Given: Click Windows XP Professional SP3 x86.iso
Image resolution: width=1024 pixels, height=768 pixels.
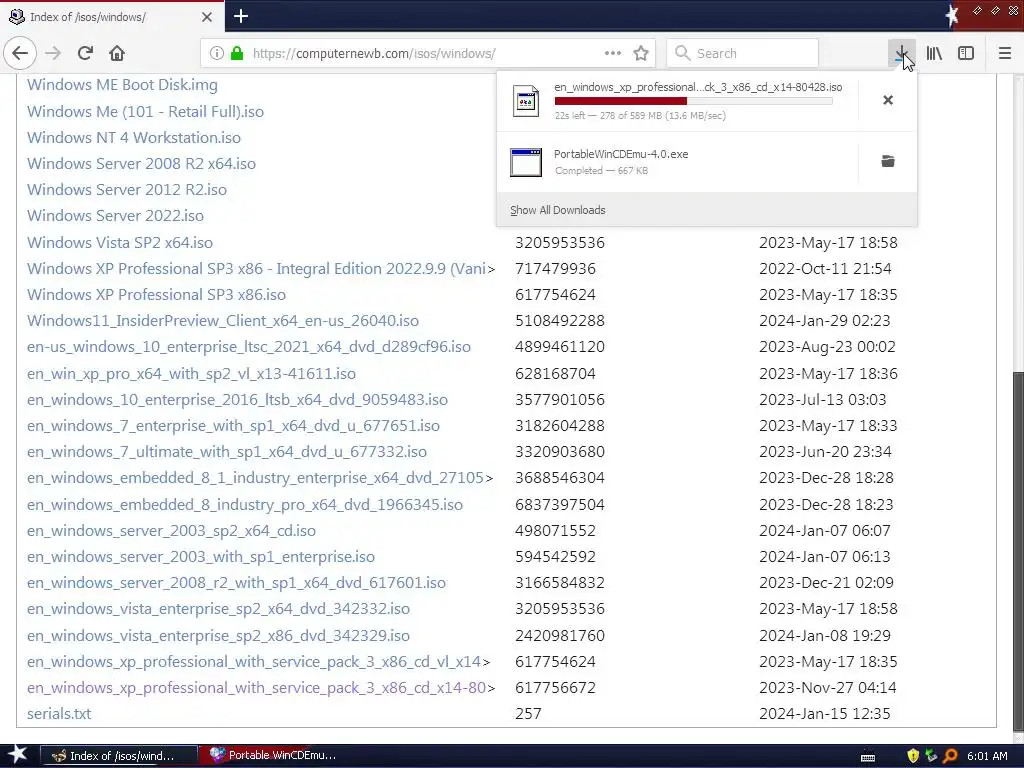Looking at the screenshot, I should pyautogui.click(x=156, y=295).
